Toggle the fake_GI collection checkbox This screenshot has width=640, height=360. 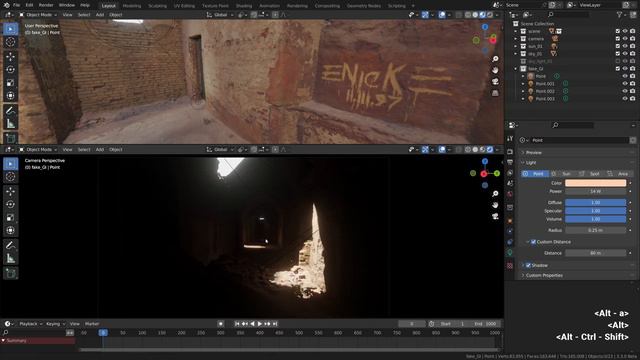[x=618, y=69]
